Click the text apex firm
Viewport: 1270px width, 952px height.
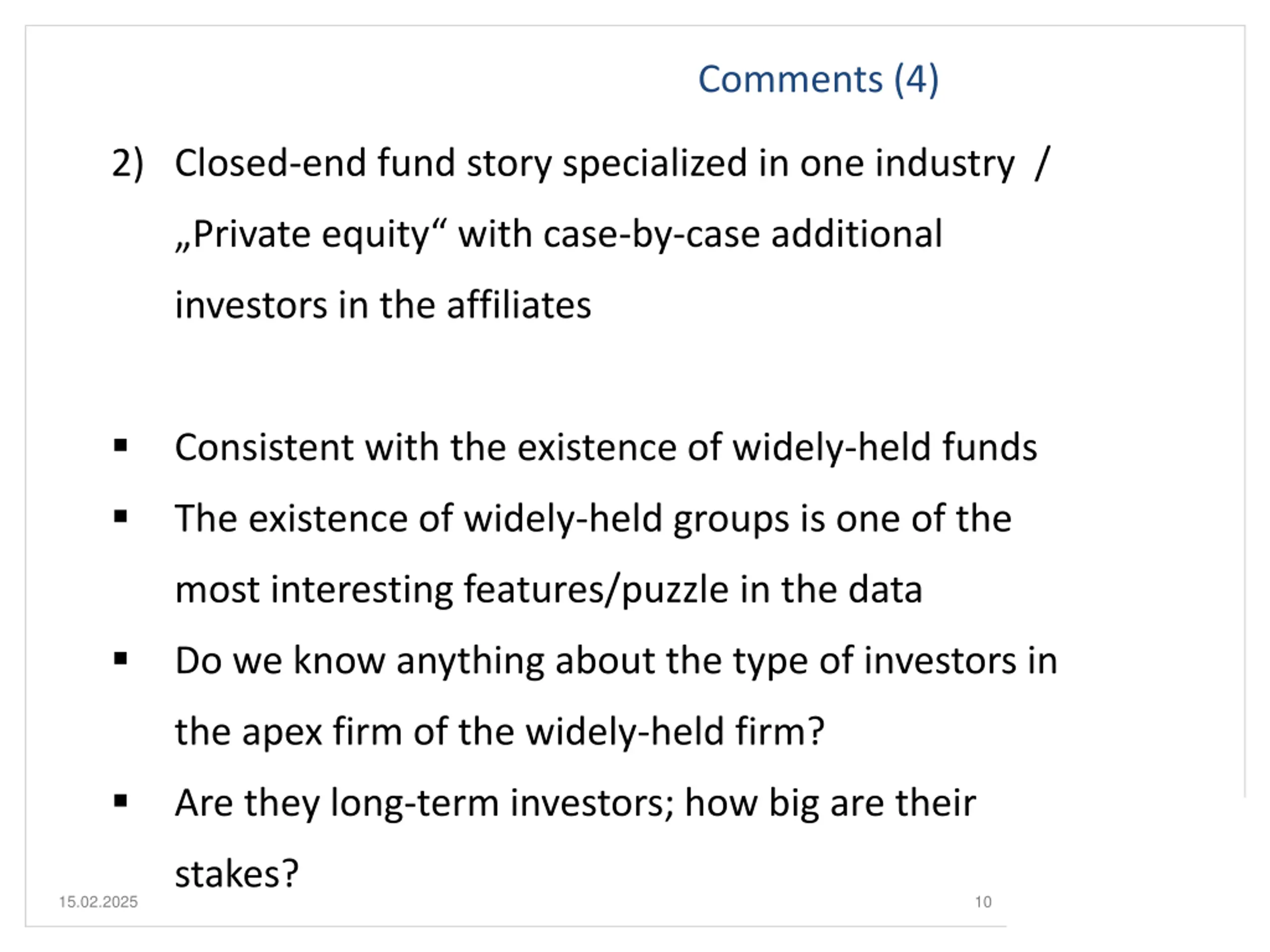tap(322, 733)
